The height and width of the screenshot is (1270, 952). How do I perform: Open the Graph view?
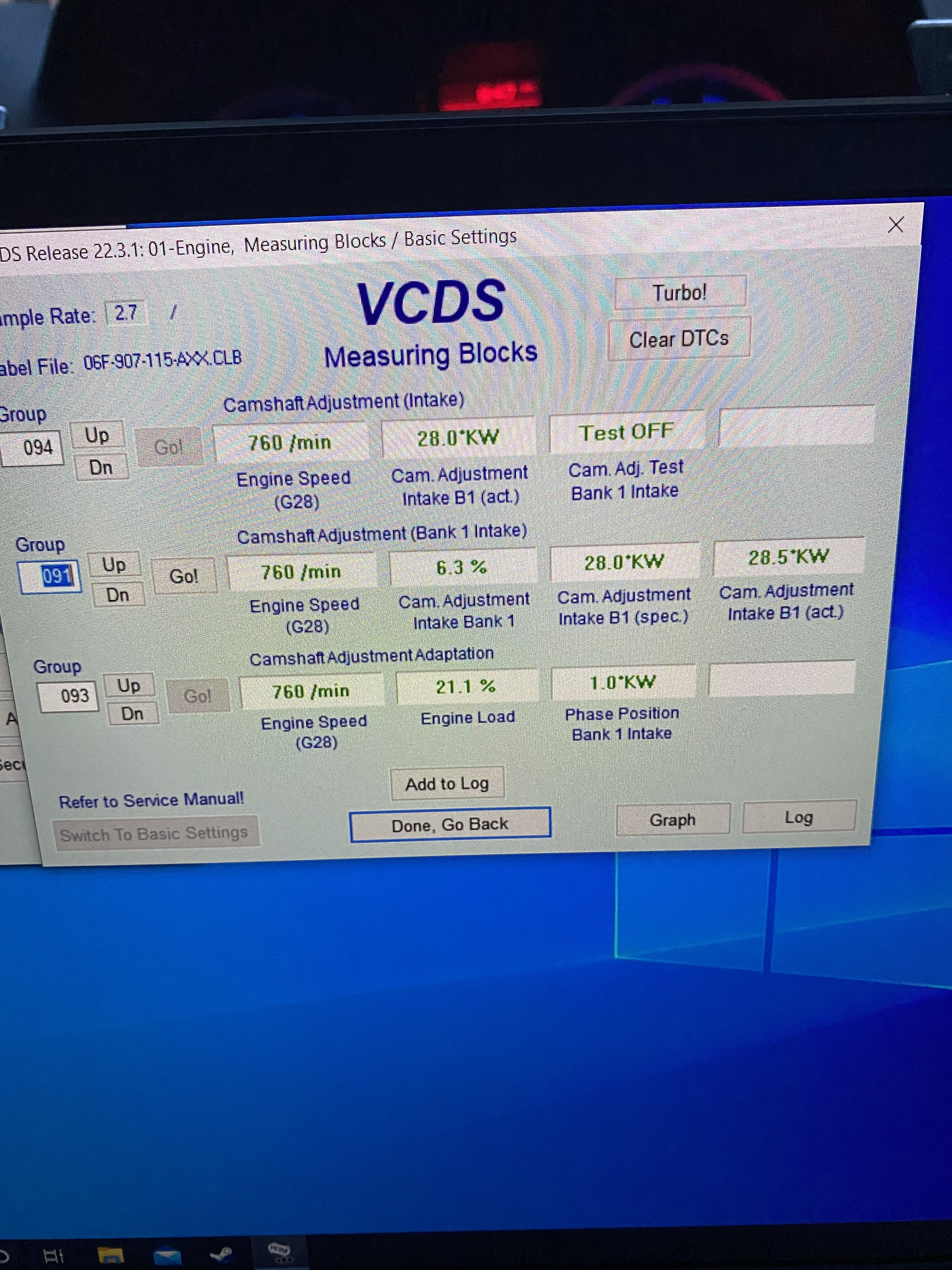(672, 819)
